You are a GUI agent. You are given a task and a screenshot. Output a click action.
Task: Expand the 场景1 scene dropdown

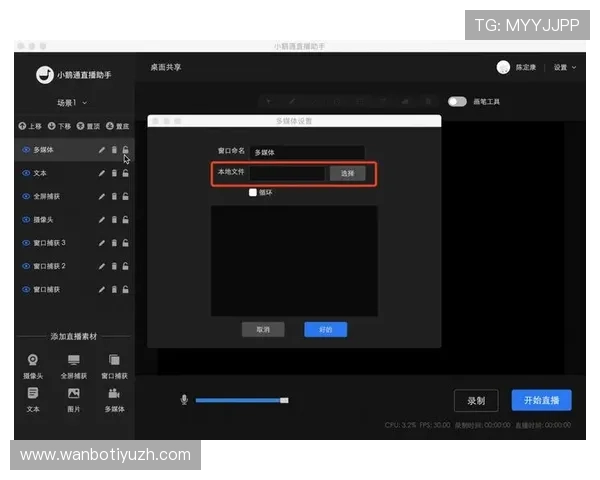click(x=73, y=103)
